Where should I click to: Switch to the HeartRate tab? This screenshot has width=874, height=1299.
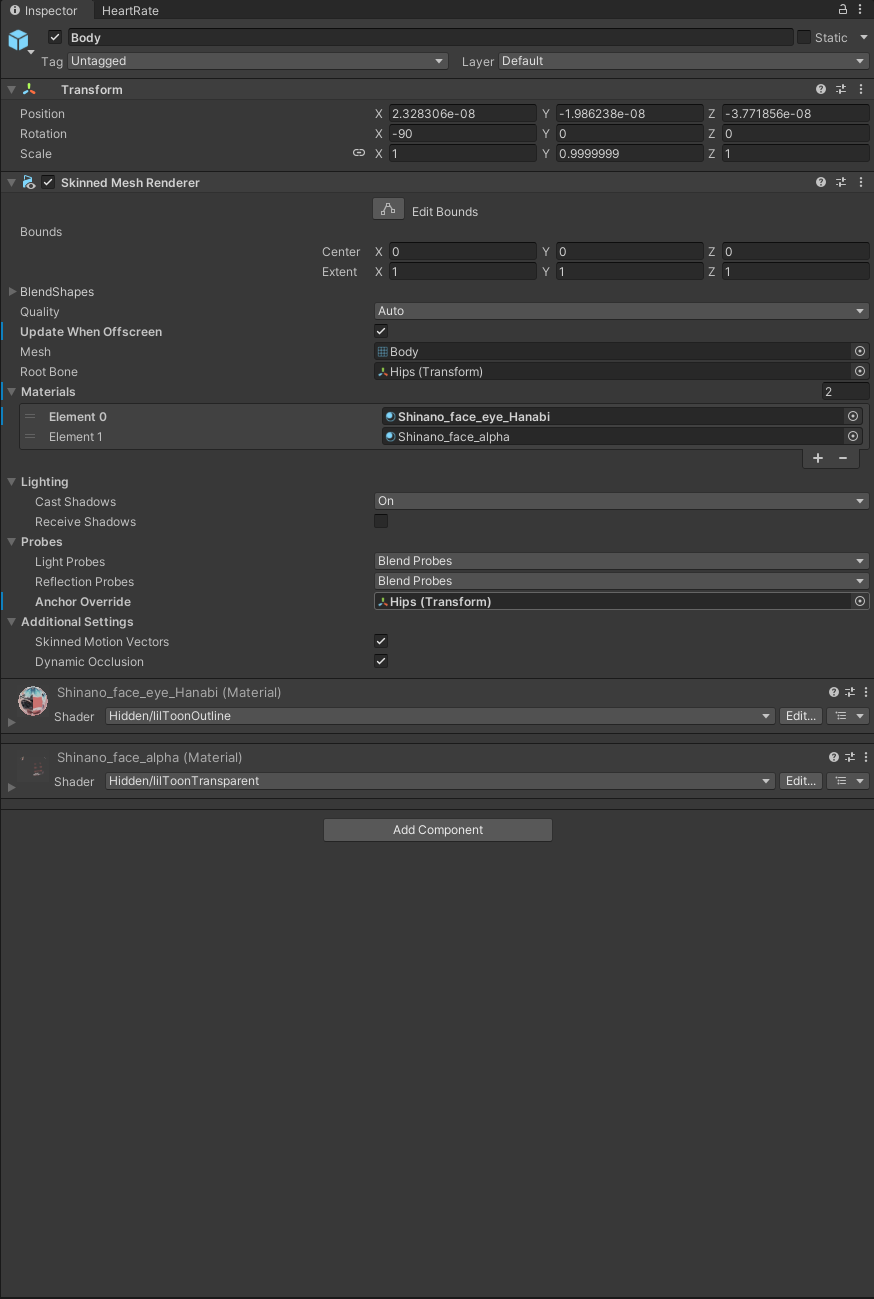pos(130,11)
